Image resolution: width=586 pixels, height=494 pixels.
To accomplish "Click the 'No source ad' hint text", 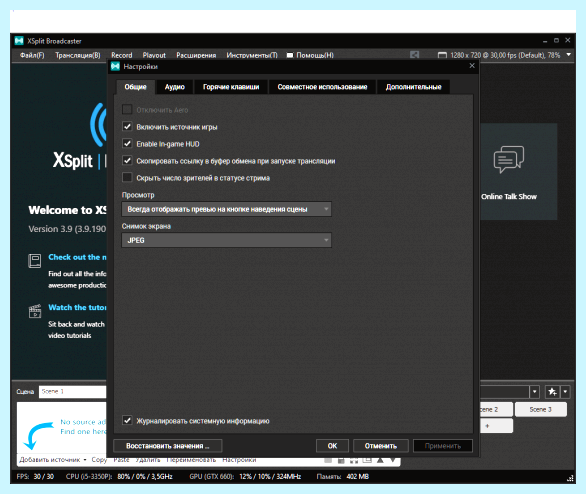I will pos(83,422).
